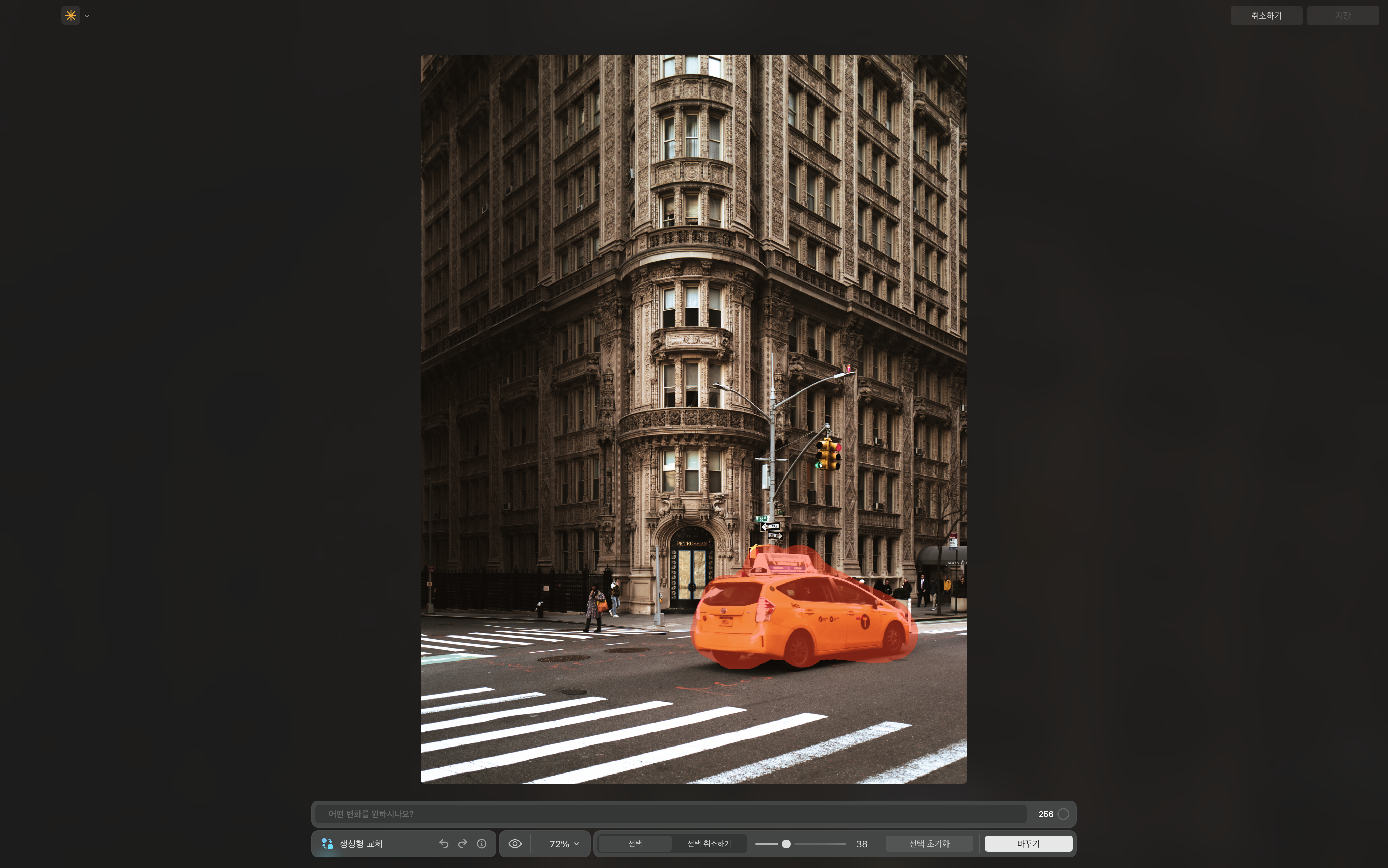Click the 바꾸기 replace button

(x=1028, y=843)
